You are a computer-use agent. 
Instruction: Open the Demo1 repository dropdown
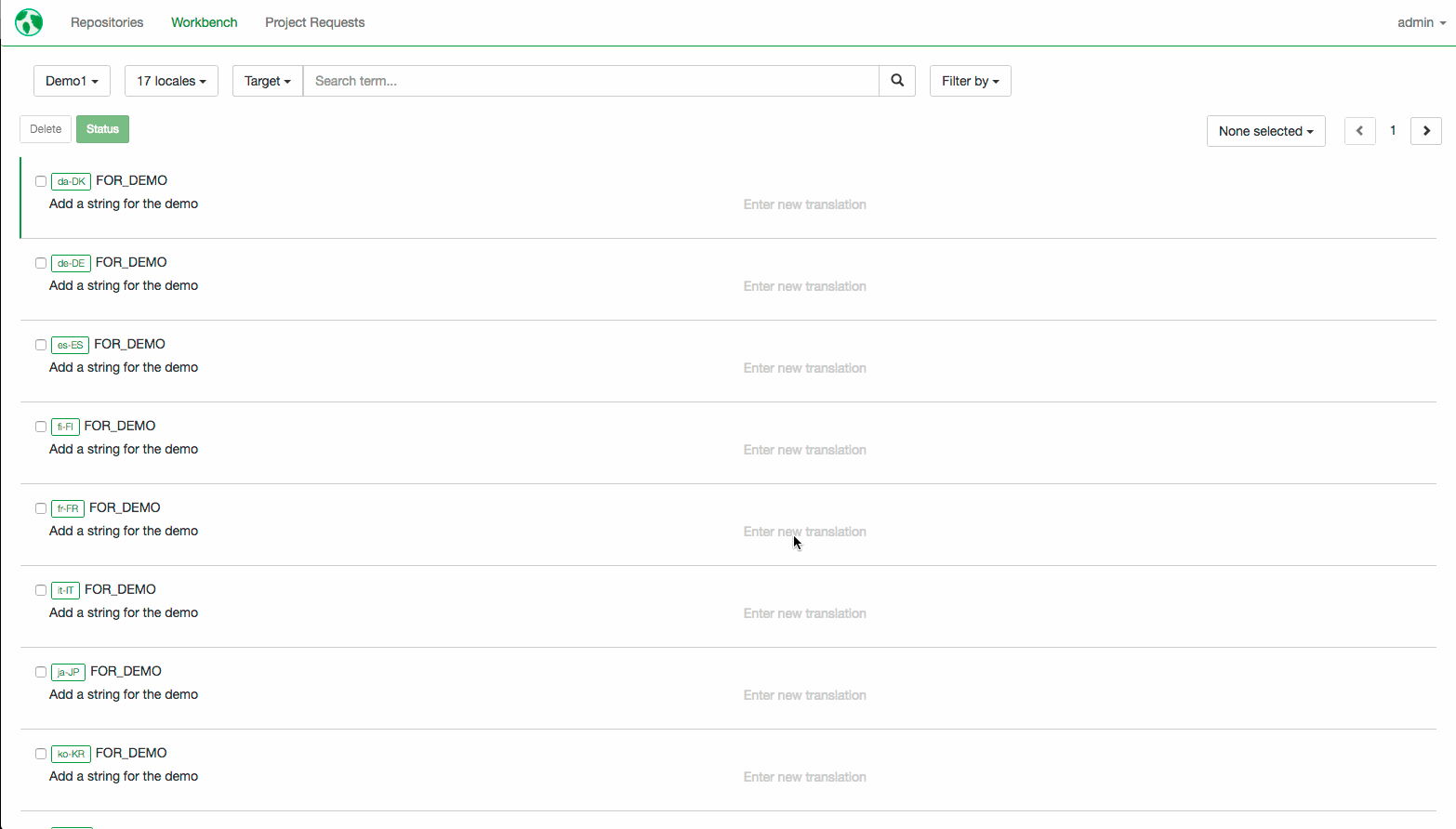tap(72, 81)
